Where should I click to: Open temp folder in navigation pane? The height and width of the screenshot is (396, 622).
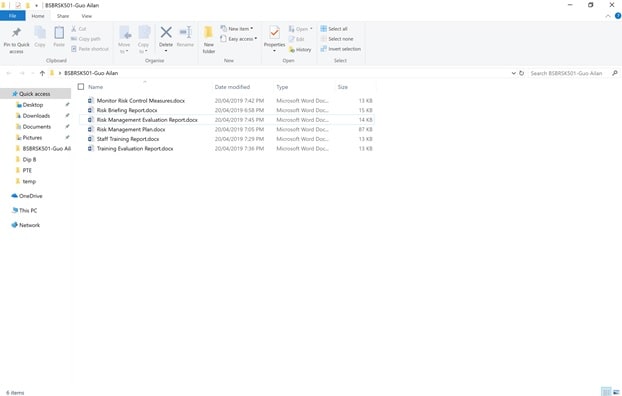pos(29,181)
